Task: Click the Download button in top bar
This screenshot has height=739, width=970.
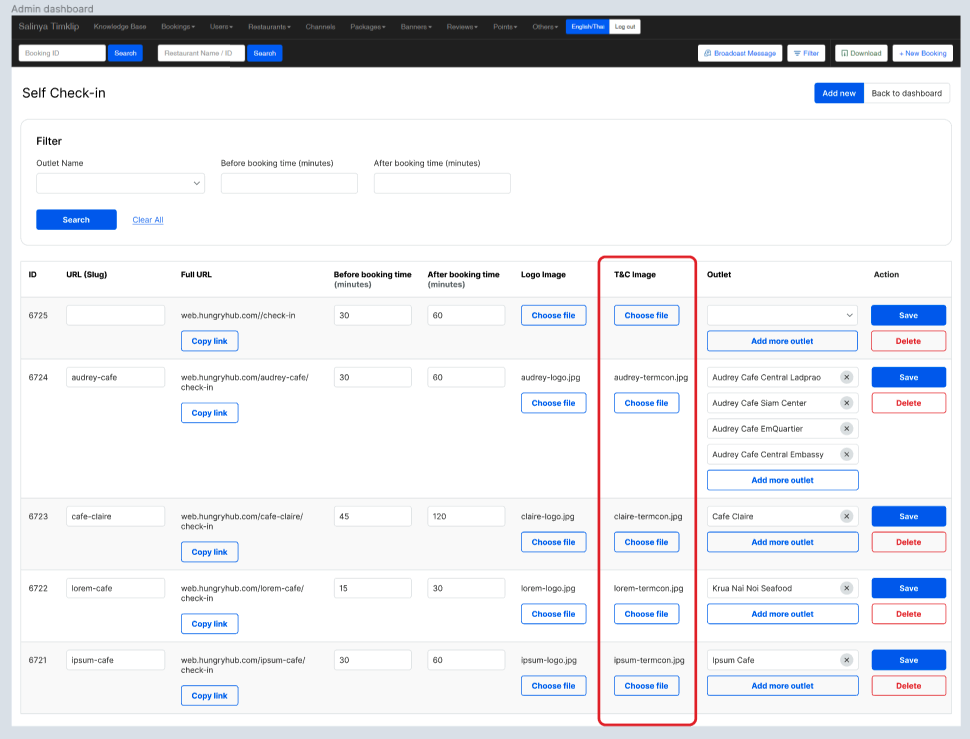Action: (860, 53)
